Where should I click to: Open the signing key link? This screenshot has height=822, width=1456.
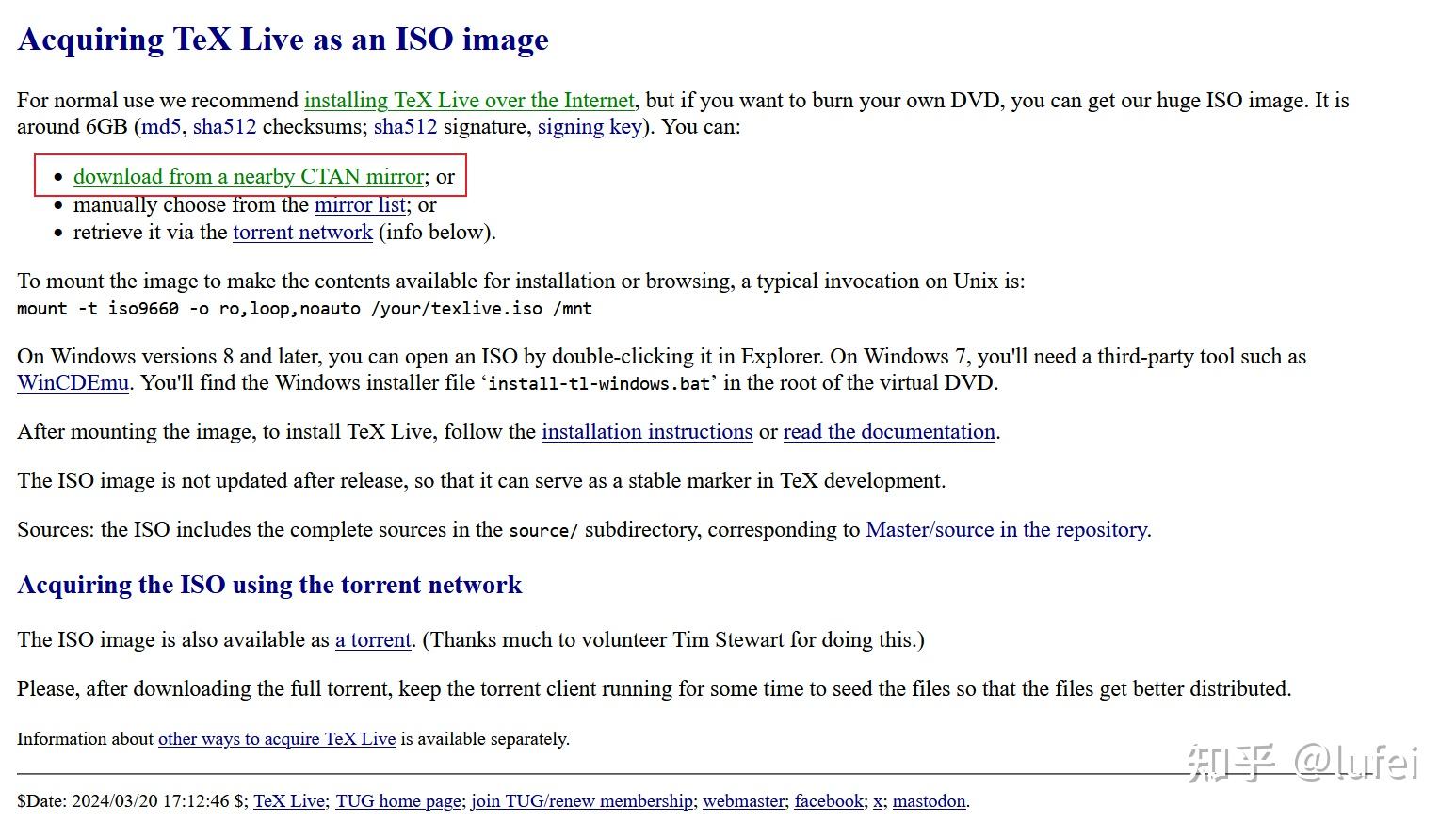click(x=590, y=127)
